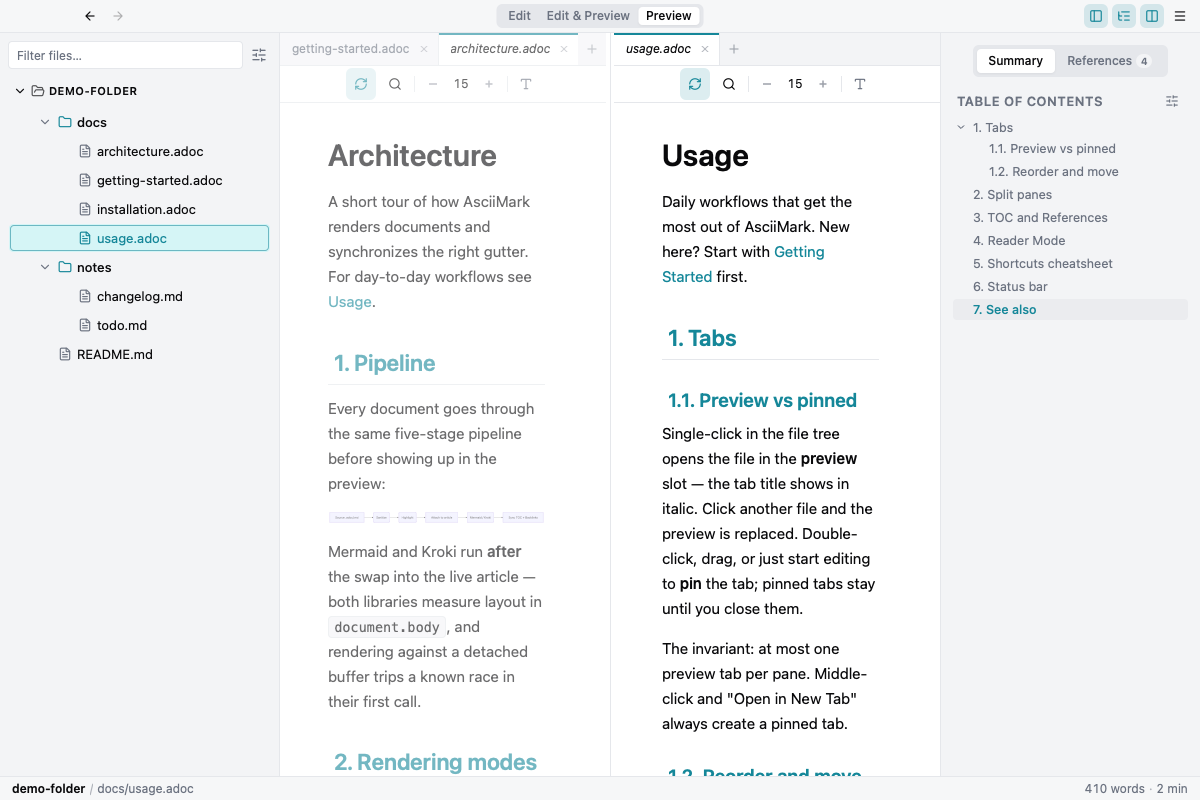Click the 410 words count
The width and height of the screenshot is (1200, 800).
coord(1114,789)
